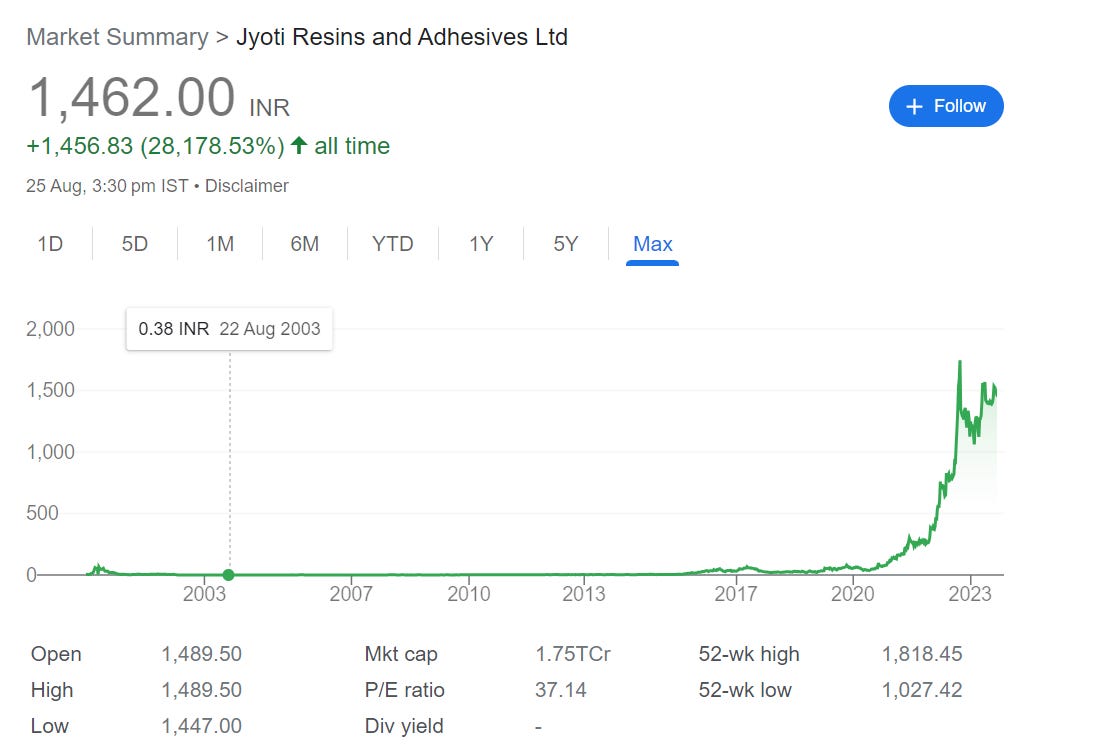The width and height of the screenshot is (1095, 753).
Task: Select the 1Y chart range
Action: point(481,244)
